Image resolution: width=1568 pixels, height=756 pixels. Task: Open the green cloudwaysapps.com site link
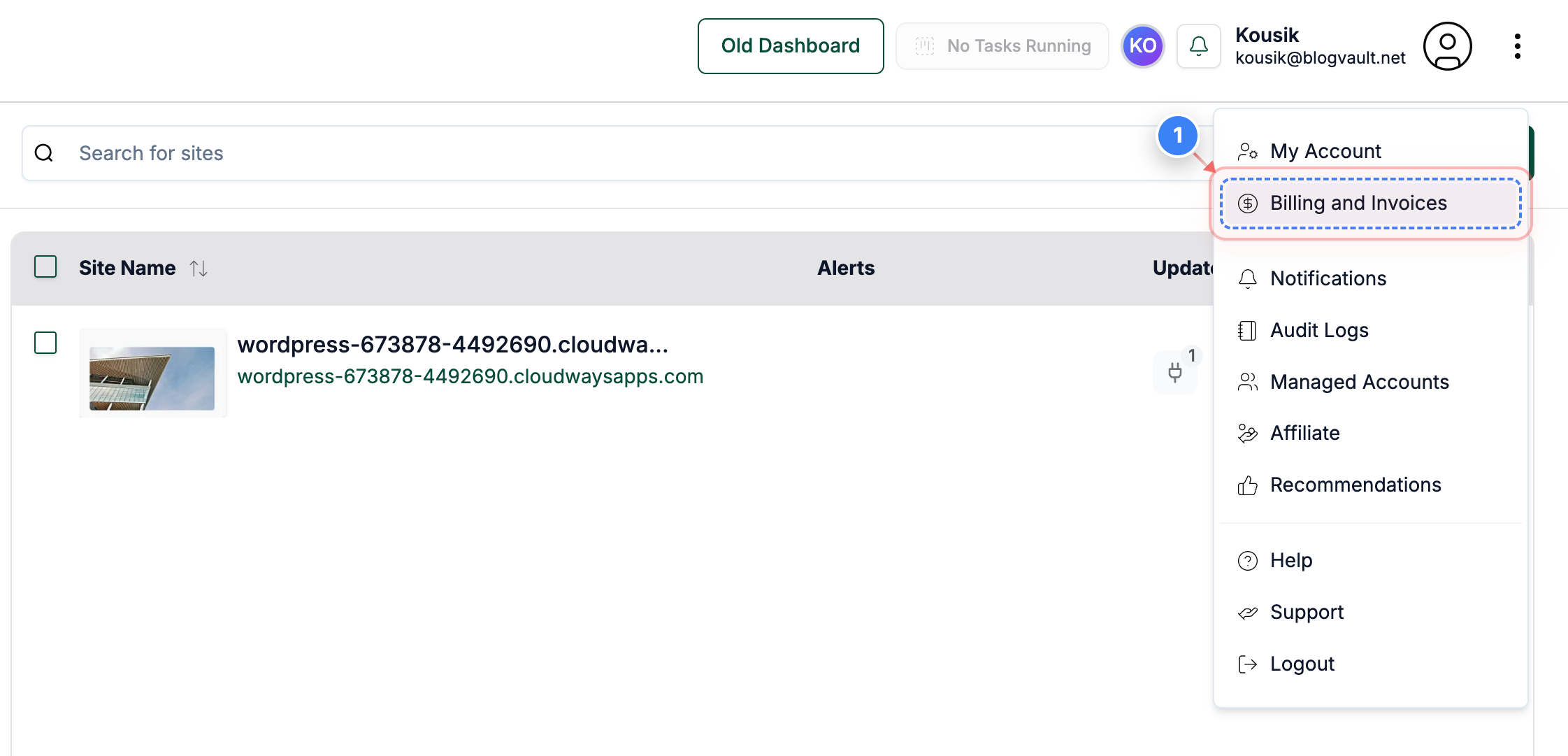point(470,377)
